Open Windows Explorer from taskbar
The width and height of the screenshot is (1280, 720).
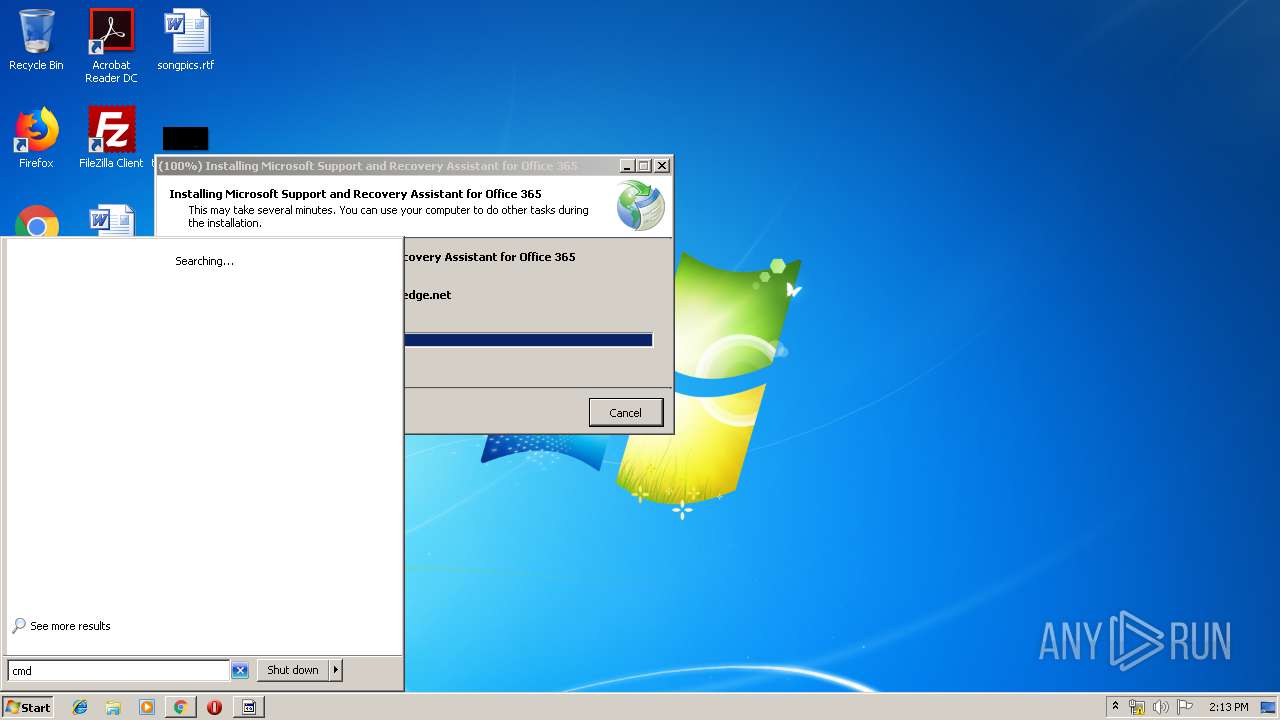113,707
